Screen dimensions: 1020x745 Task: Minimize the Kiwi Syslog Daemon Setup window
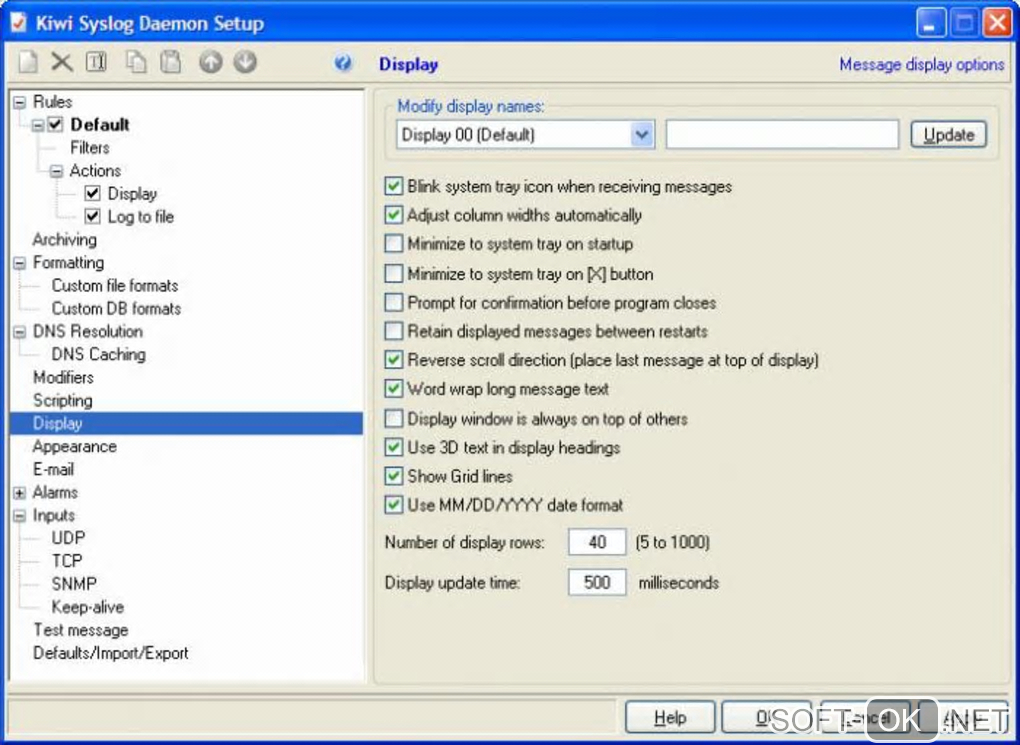point(931,23)
